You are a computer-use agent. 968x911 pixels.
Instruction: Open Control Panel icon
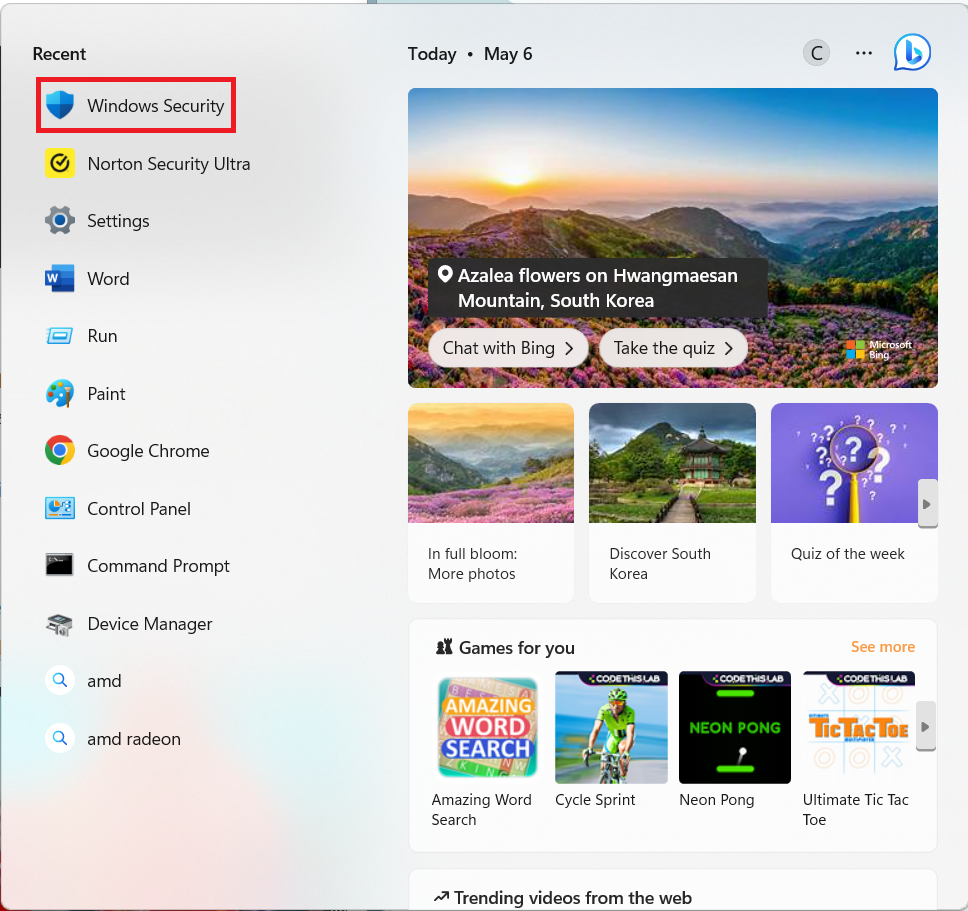60,509
